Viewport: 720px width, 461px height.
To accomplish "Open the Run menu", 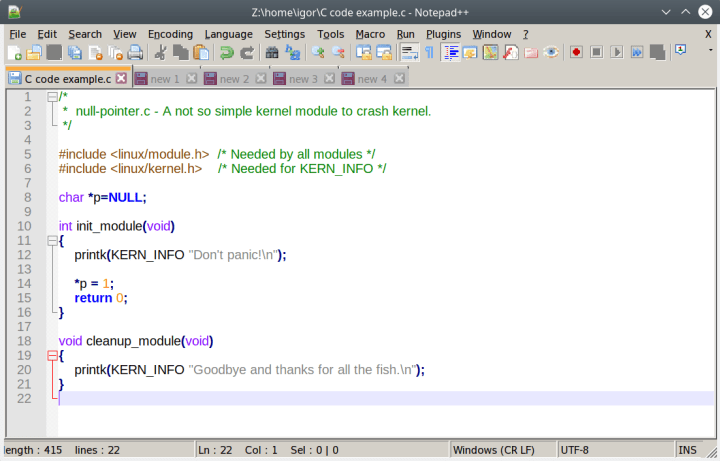I will [x=405, y=34].
